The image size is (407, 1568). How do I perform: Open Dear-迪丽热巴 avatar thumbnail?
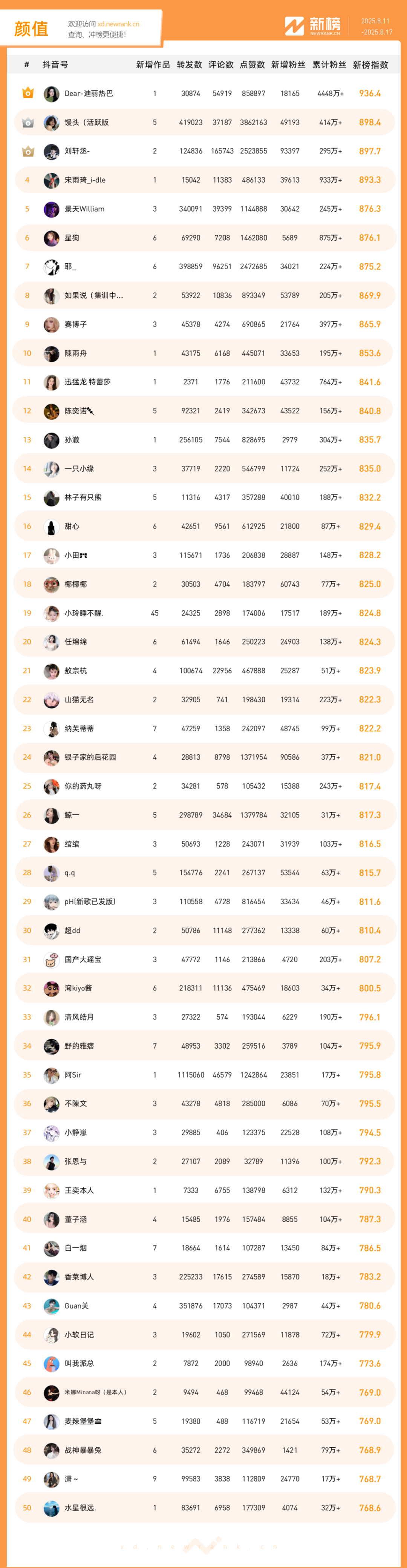click(x=51, y=94)
